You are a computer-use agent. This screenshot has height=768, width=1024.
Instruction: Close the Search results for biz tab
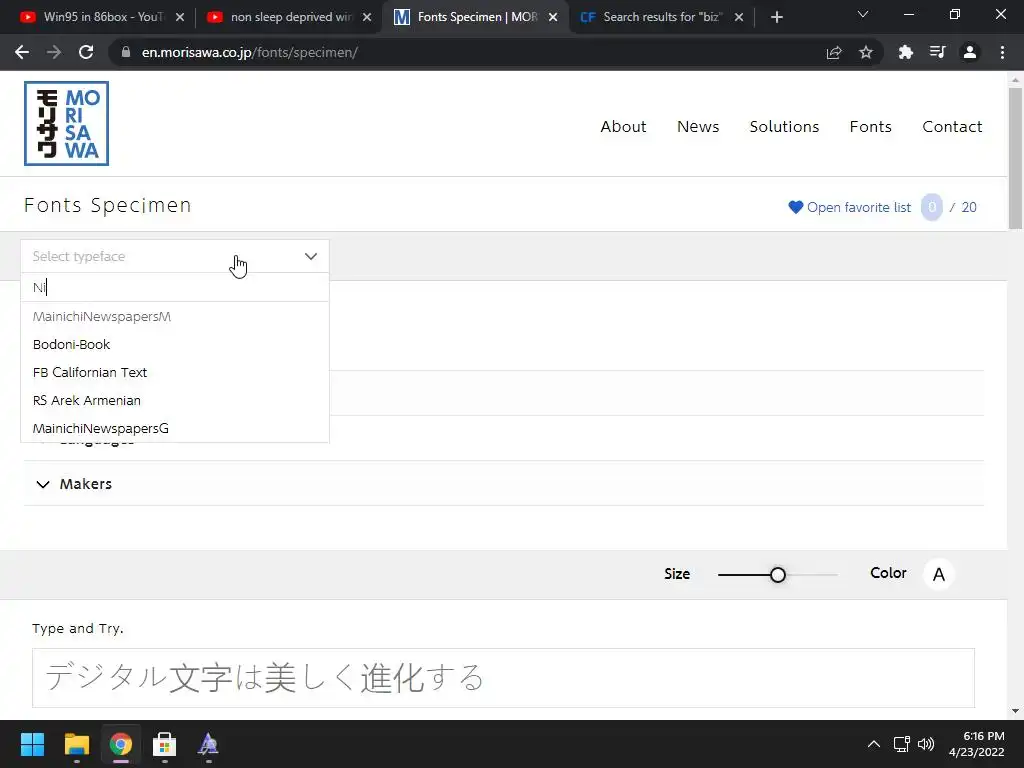(739, 17)
